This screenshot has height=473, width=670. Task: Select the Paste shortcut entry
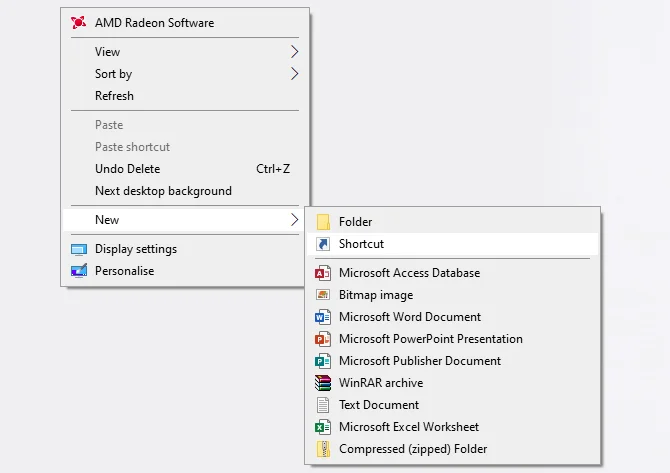point(185,147)
